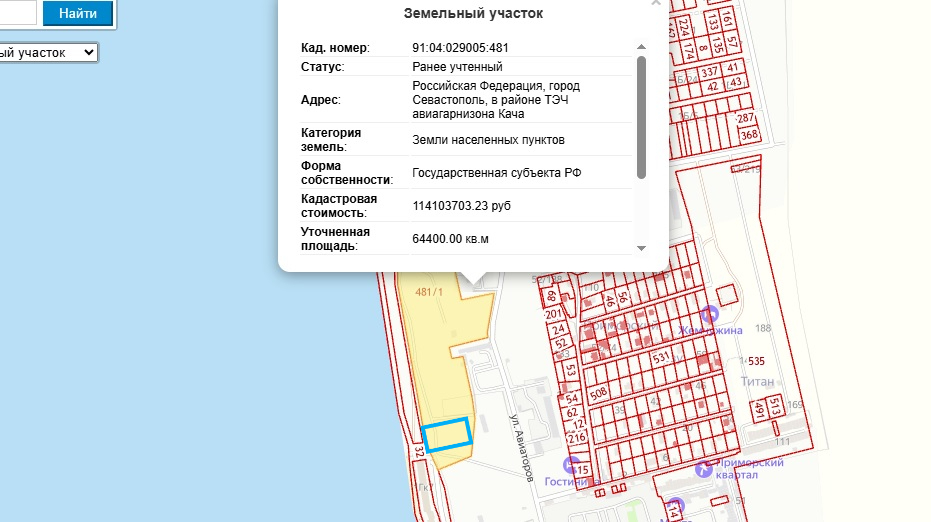Click the popup scrollbar down arrow

tap(641, 248)
